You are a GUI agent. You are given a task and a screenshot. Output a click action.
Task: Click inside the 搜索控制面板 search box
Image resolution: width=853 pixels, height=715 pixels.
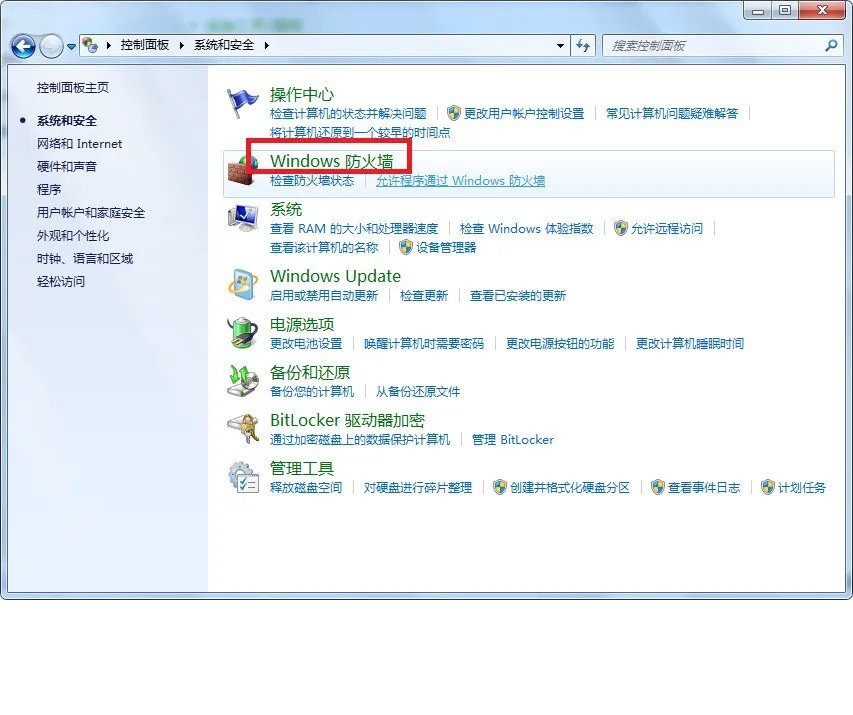(x=700, y=45)
